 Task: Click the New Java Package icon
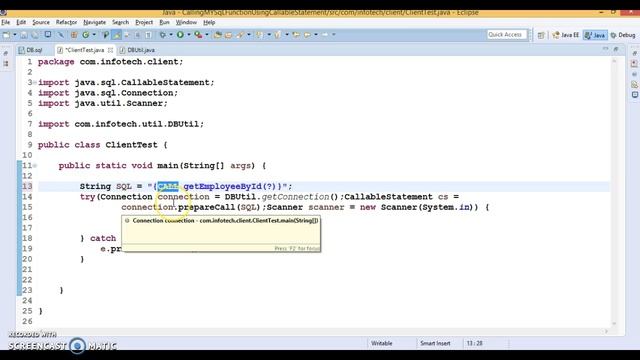coord(74,35)
